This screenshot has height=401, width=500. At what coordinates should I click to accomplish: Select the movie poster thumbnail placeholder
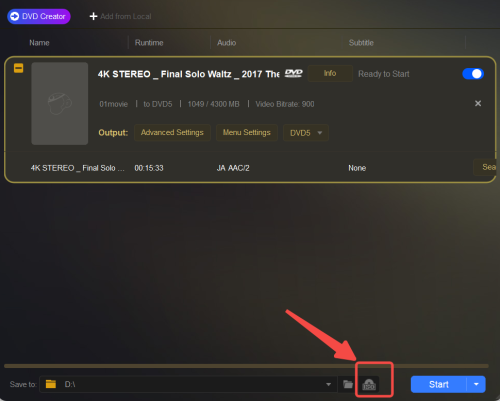pyautogui.click(x=60, y=103)
